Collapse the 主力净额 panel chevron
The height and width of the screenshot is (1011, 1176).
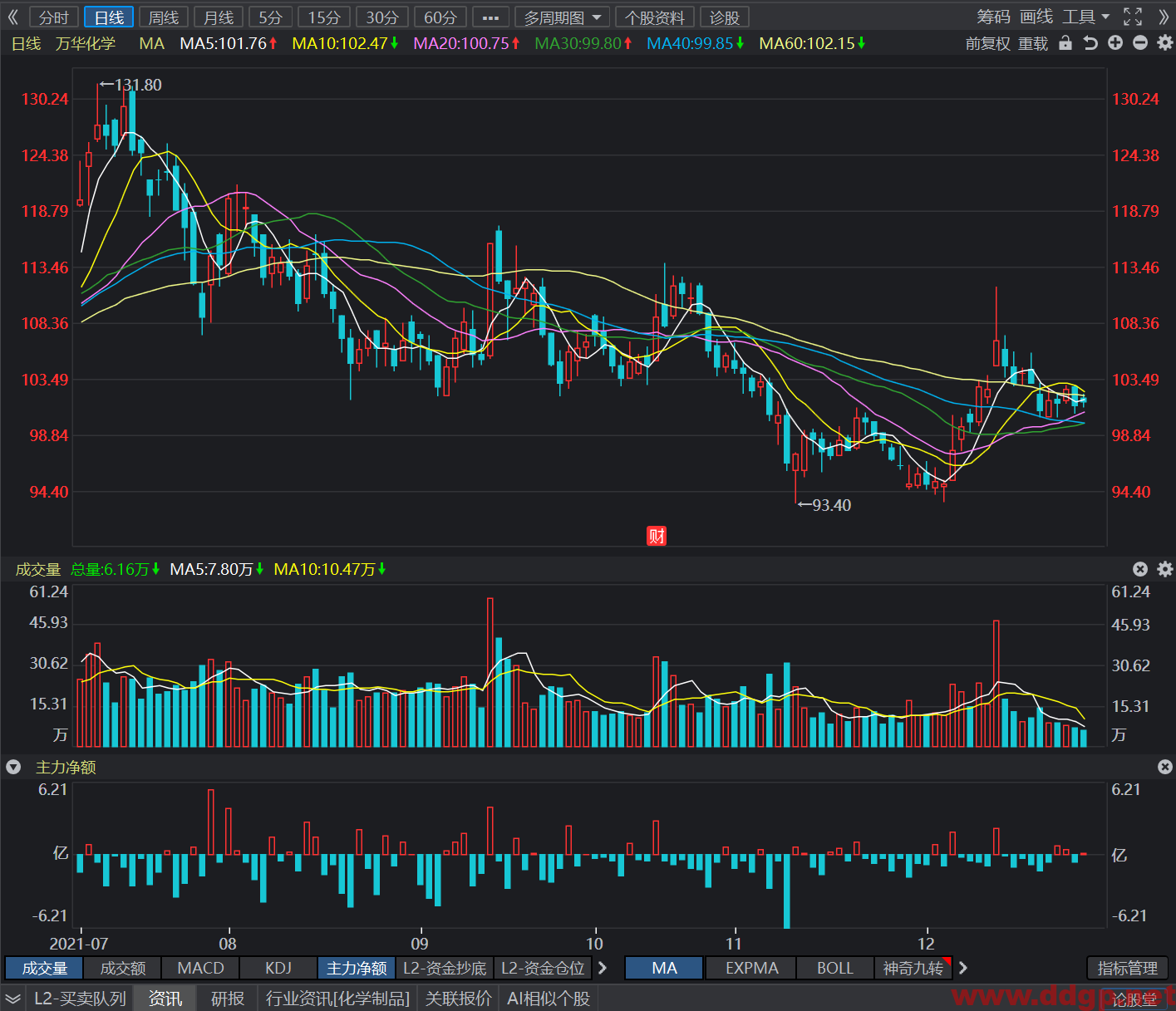(x=13, y=767)
